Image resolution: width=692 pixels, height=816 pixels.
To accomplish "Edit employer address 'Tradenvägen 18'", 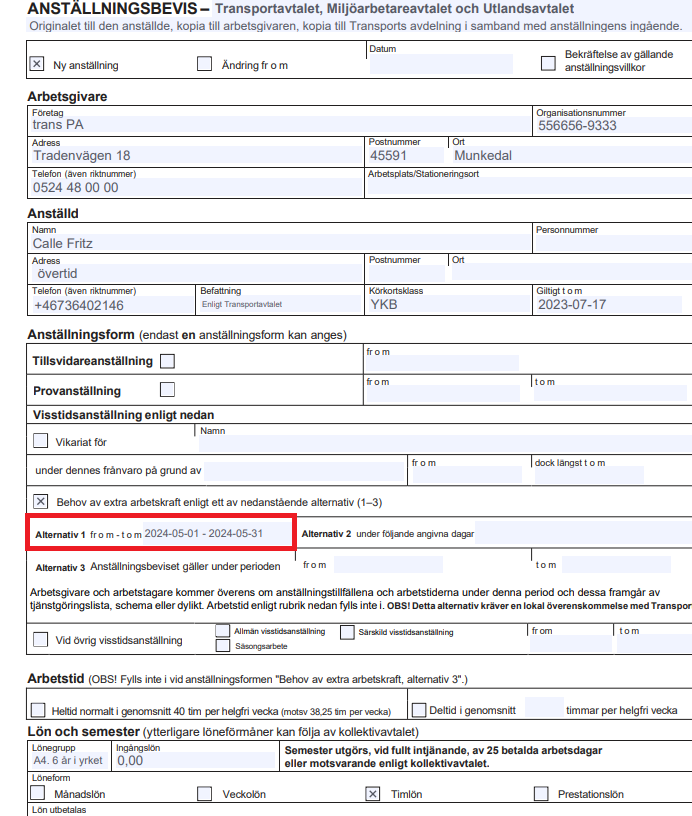I will click(197, 156).
